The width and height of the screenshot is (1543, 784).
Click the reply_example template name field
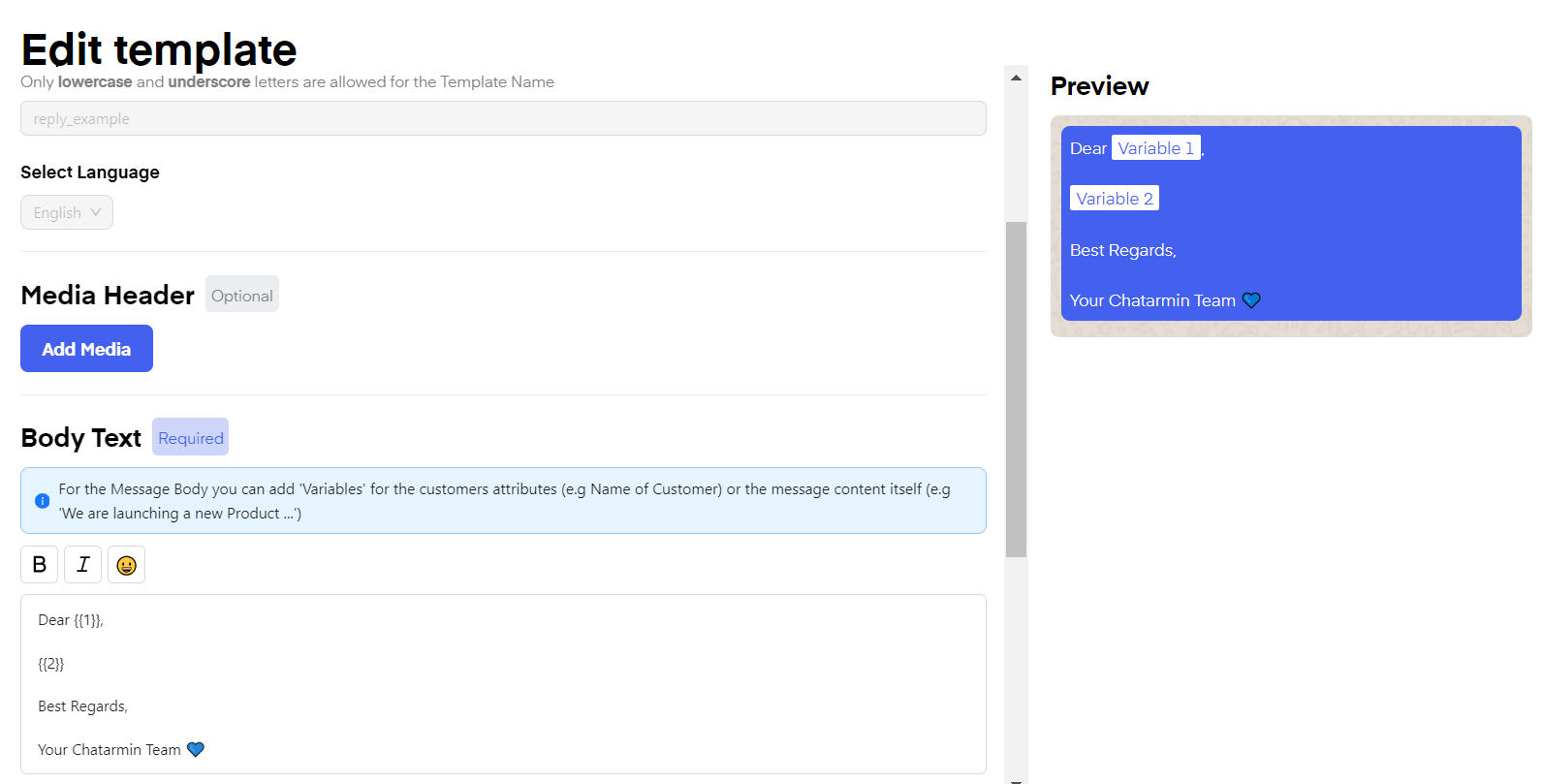coord(503,119)
